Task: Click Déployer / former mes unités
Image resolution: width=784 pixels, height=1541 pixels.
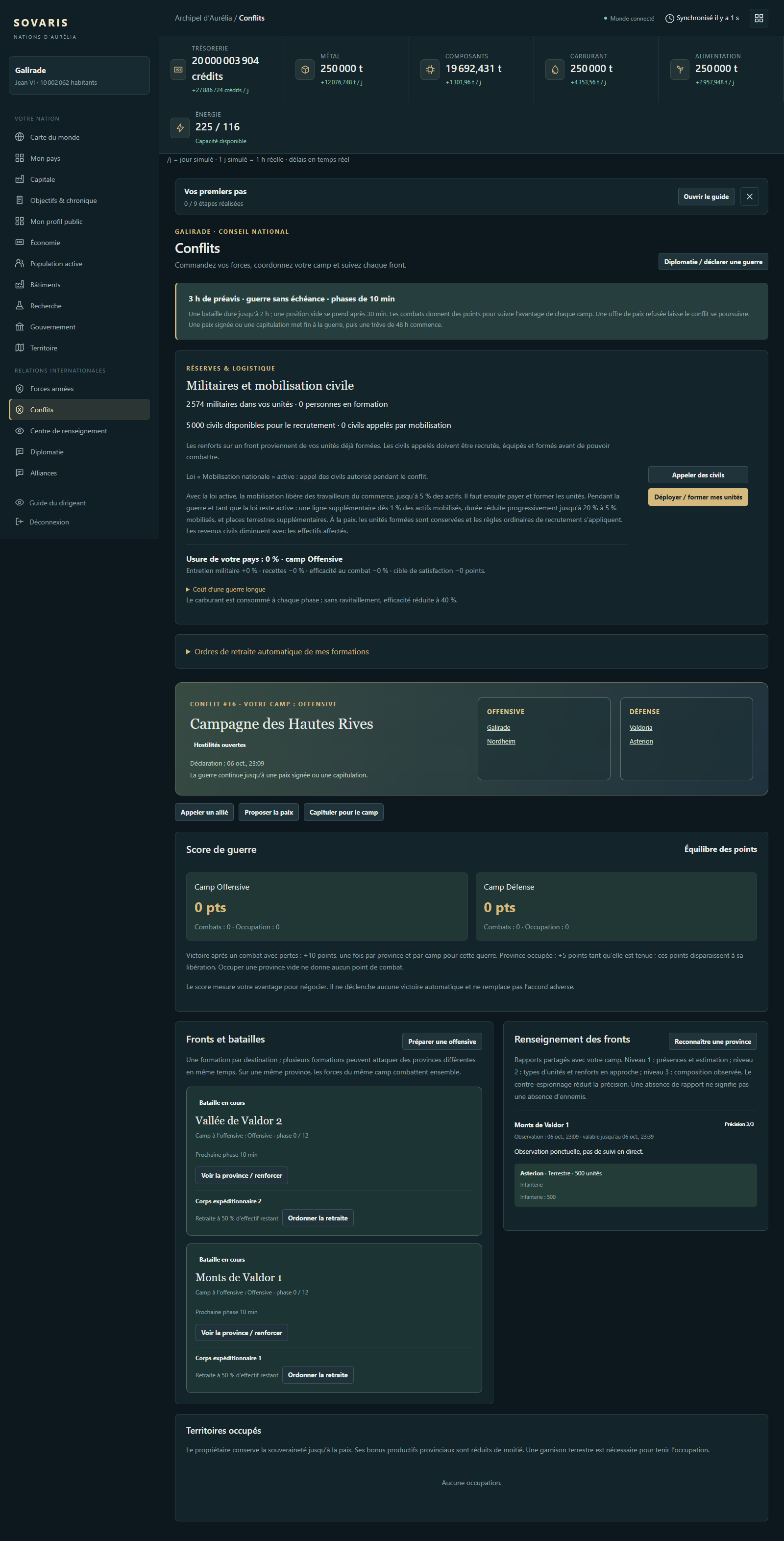Action: point(698,497)
